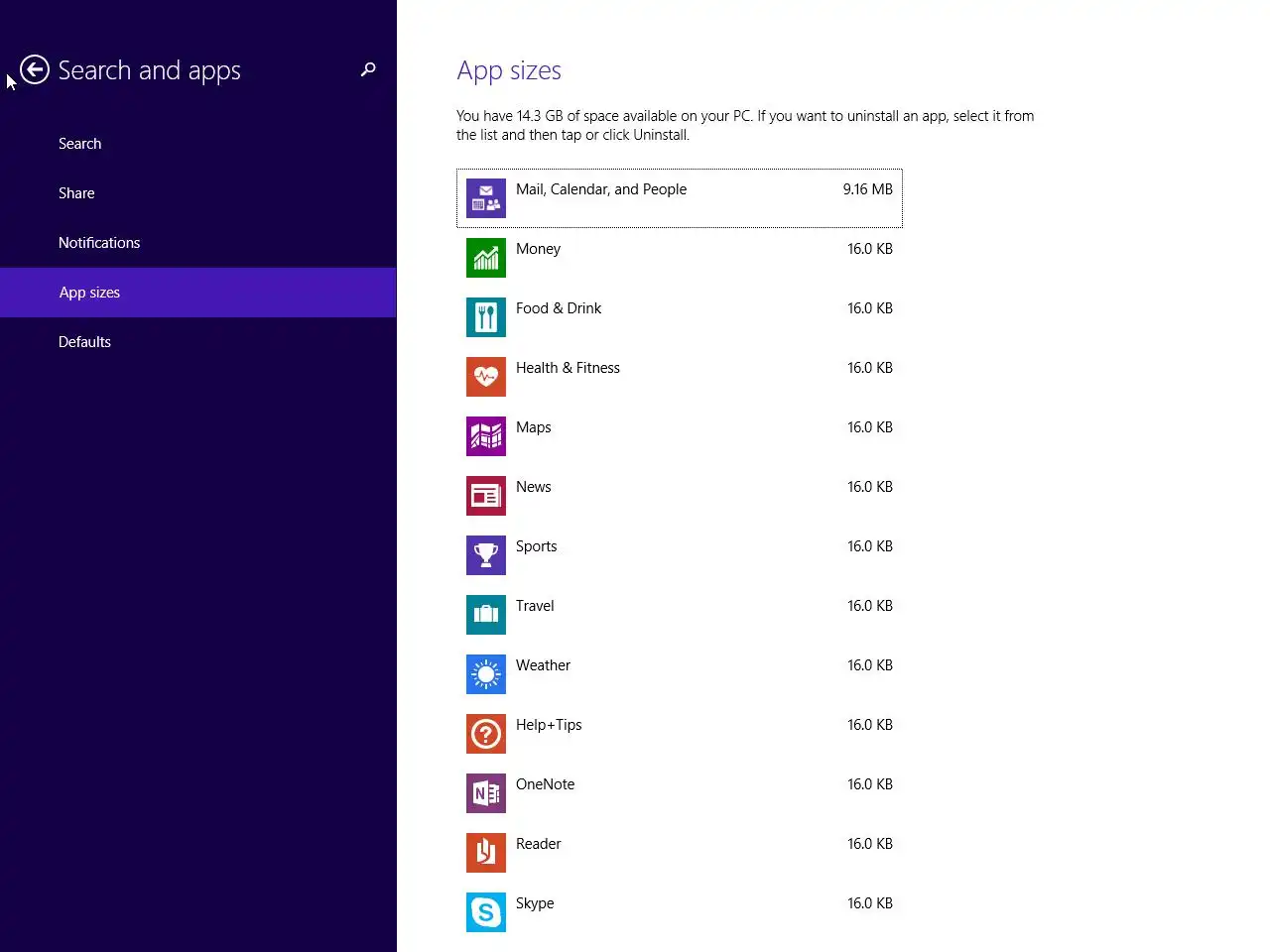The image size is (1270, 952).
Task: Click the orange Reader app icon
Action: pyautogui.click(x=486, y=853)
